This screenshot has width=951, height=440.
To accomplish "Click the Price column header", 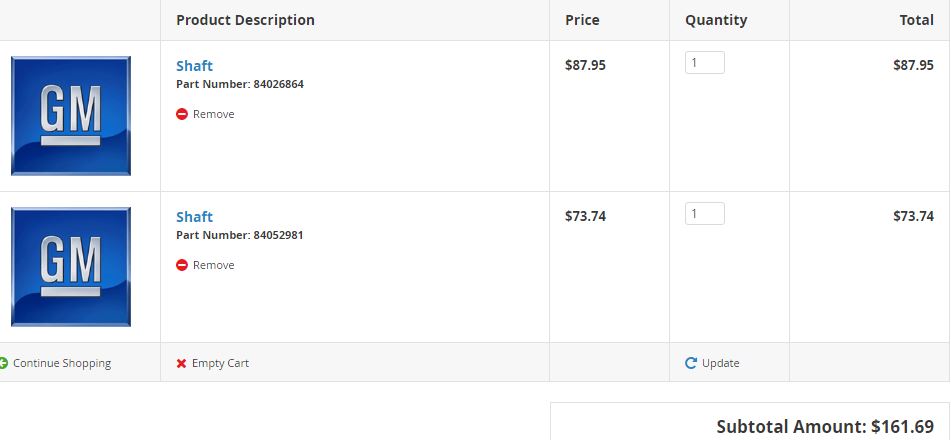I will click(x=582, y=20).
